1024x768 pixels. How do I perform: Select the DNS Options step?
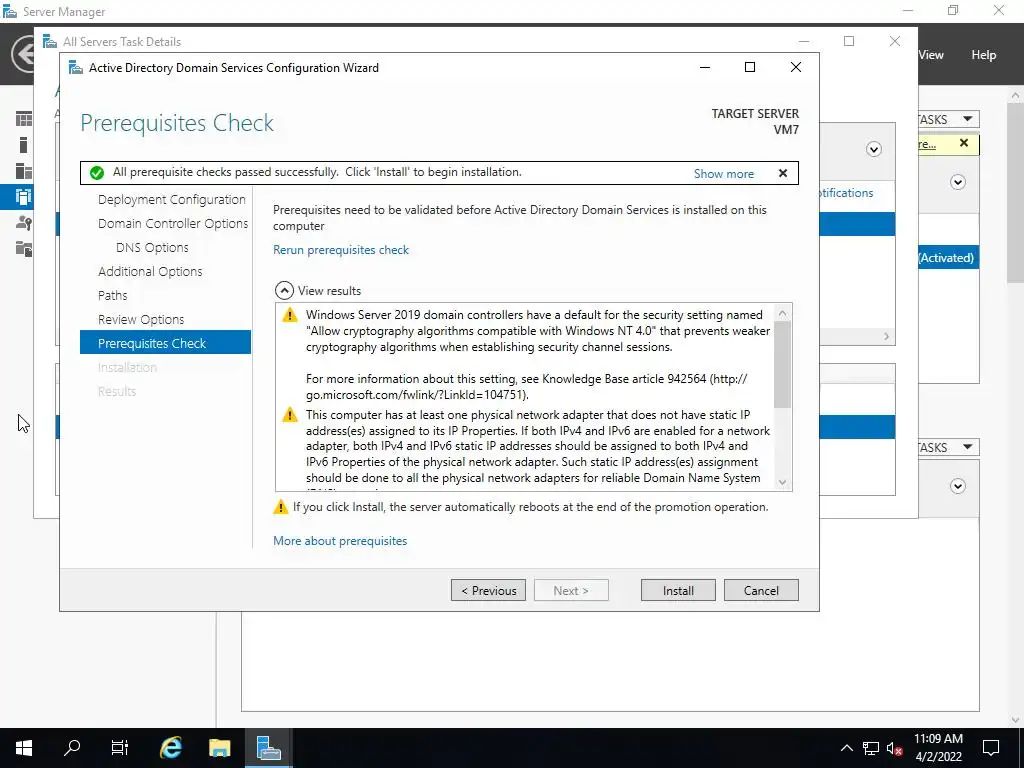[152, 248]
